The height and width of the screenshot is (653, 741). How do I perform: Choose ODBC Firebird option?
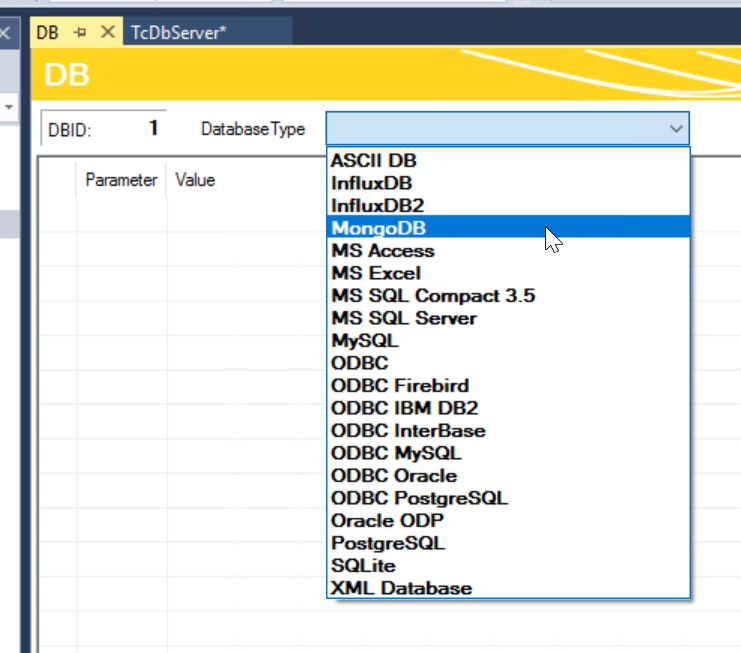click(508, 386)
